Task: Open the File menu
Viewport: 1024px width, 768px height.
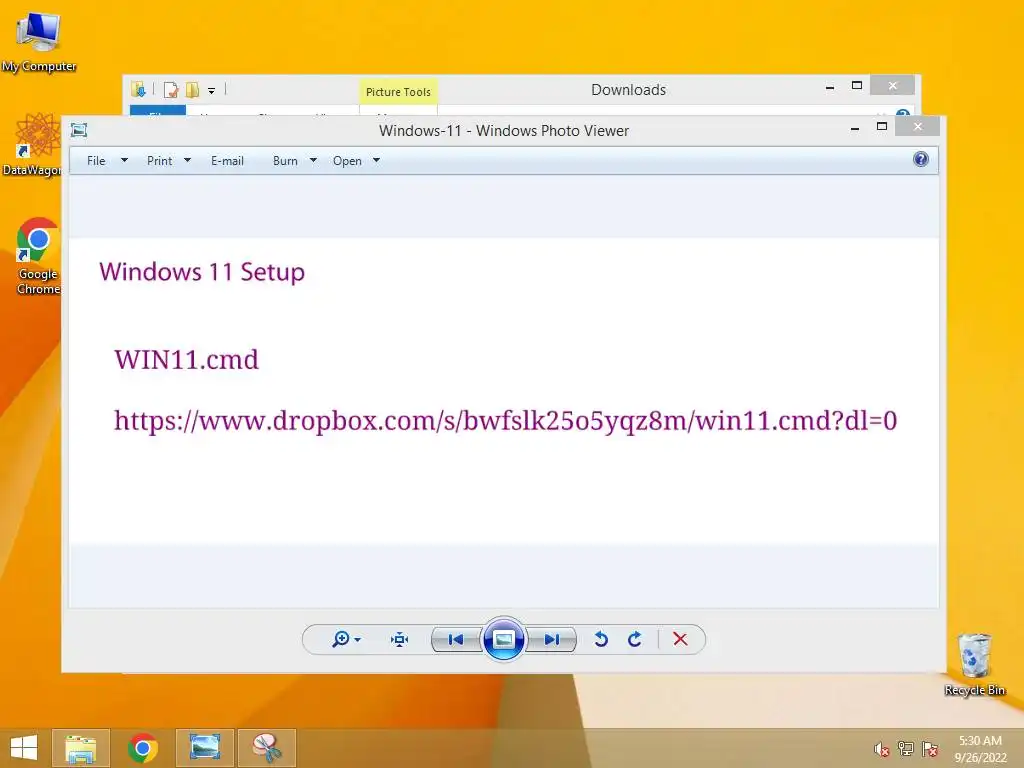Action: [x=96, y=161]
